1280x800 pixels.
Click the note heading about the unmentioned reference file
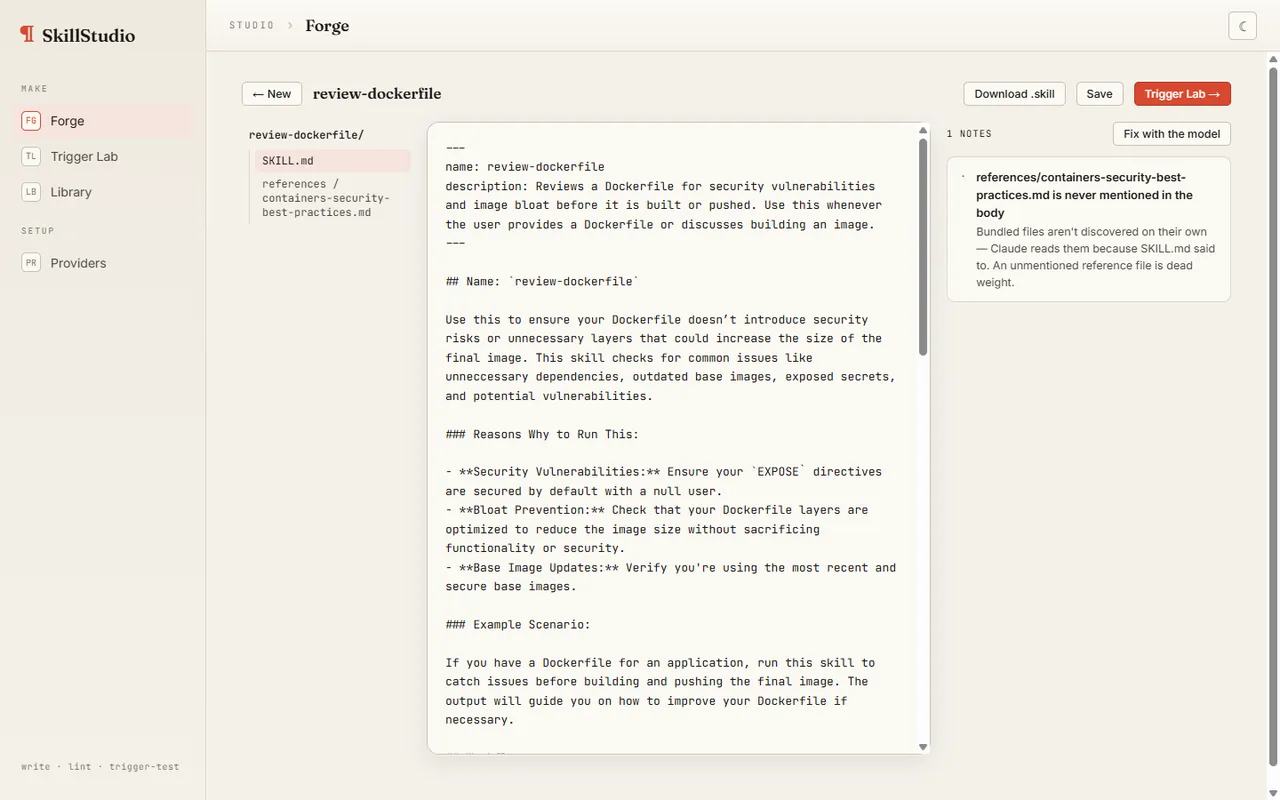(1084, 195)
